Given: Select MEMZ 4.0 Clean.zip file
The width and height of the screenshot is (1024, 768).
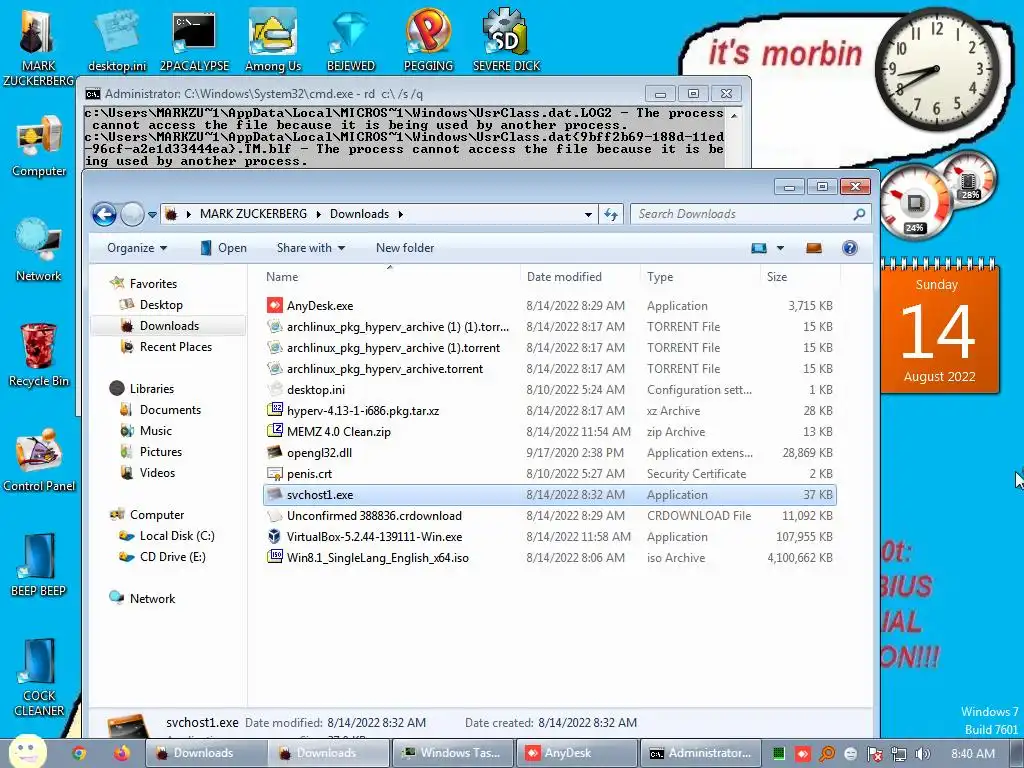Looking at the screenshot, I should tap(549, 432).
